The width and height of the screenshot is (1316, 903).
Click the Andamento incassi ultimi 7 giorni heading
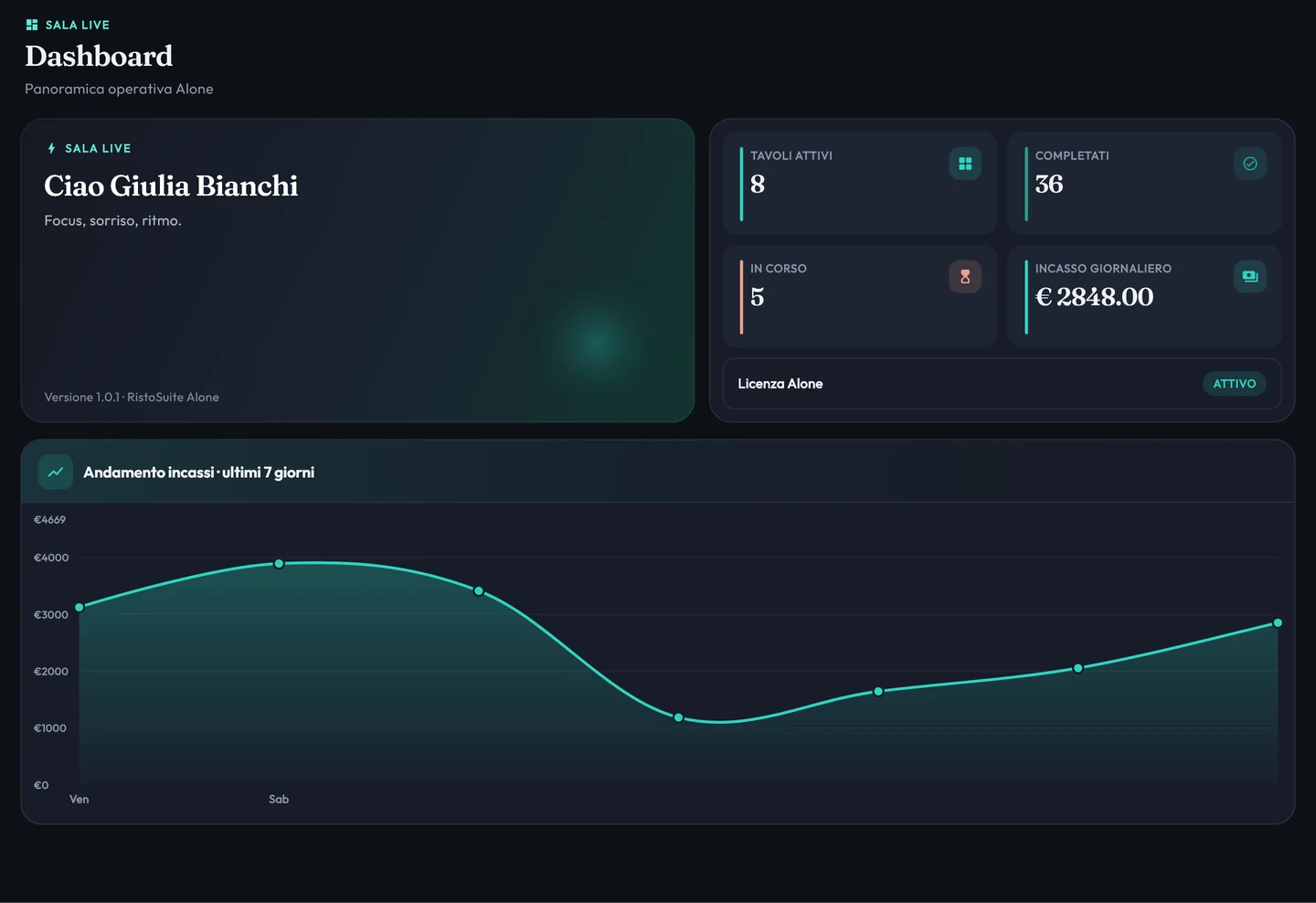[198, 473]
